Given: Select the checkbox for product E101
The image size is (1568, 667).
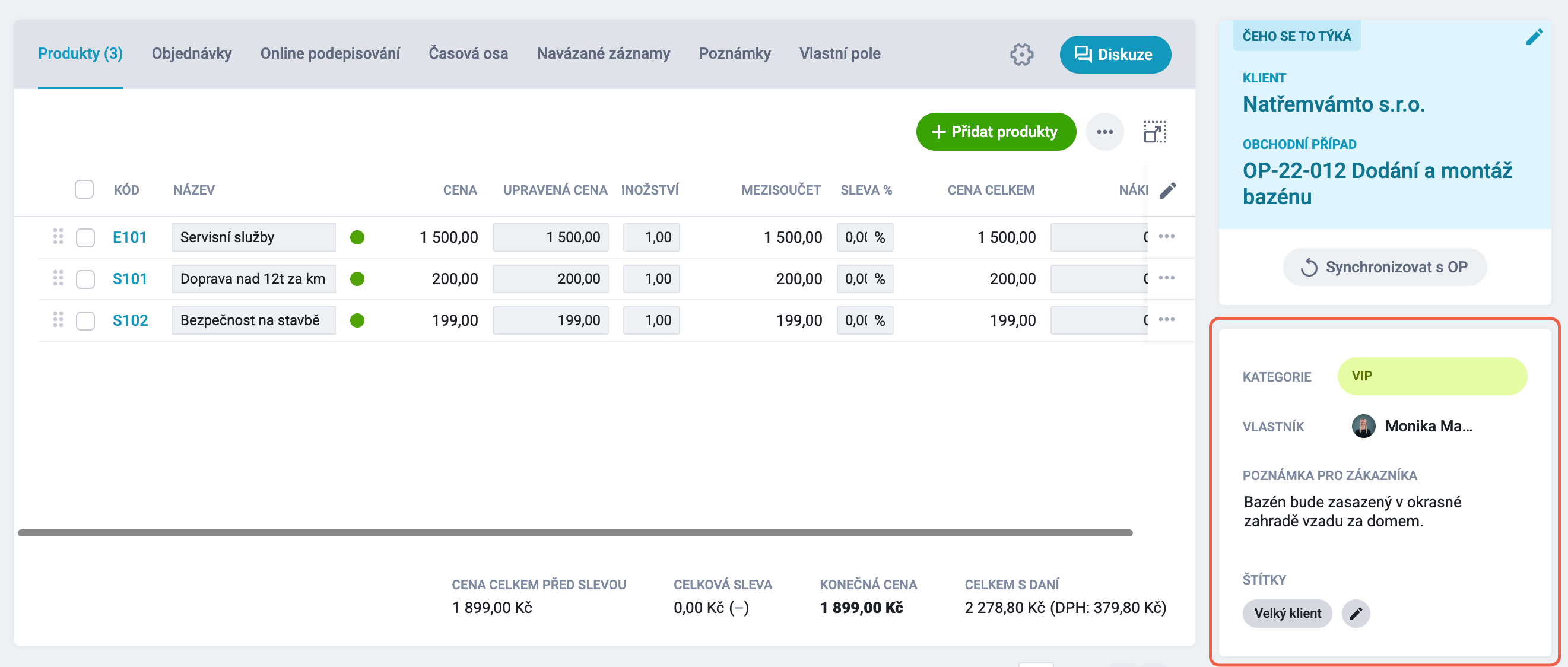Looking at the screenshot, I should pyautogui.click(x=85, y=237).
